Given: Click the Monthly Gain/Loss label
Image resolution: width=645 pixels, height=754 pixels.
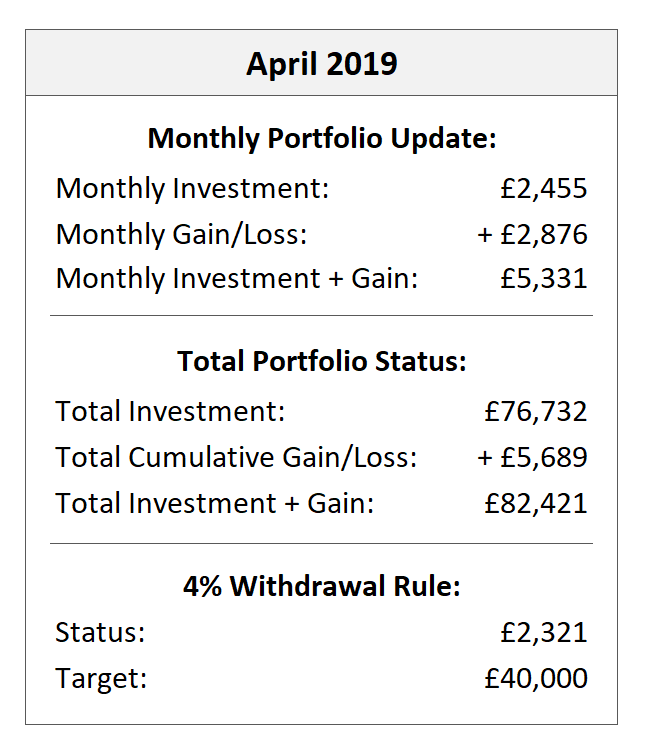Looking at the screenshot, I should 181,234.
